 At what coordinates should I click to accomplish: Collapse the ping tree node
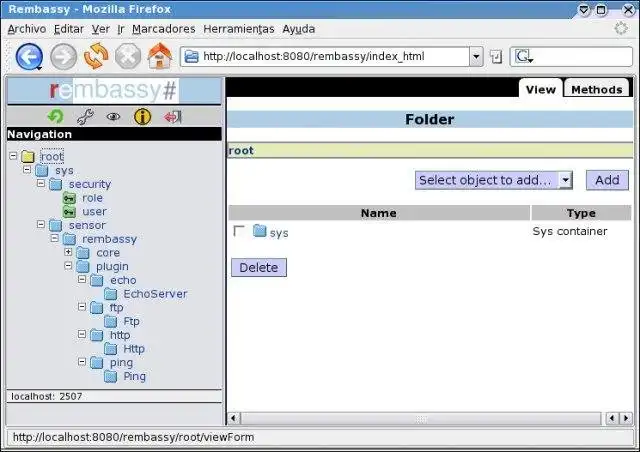pyautogui.click(x=82, y=362)
